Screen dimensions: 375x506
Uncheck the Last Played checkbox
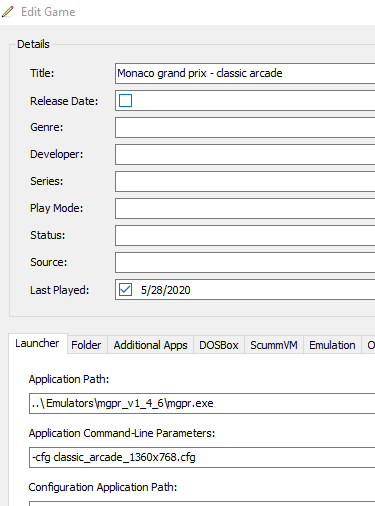click(x=125, y=290)
